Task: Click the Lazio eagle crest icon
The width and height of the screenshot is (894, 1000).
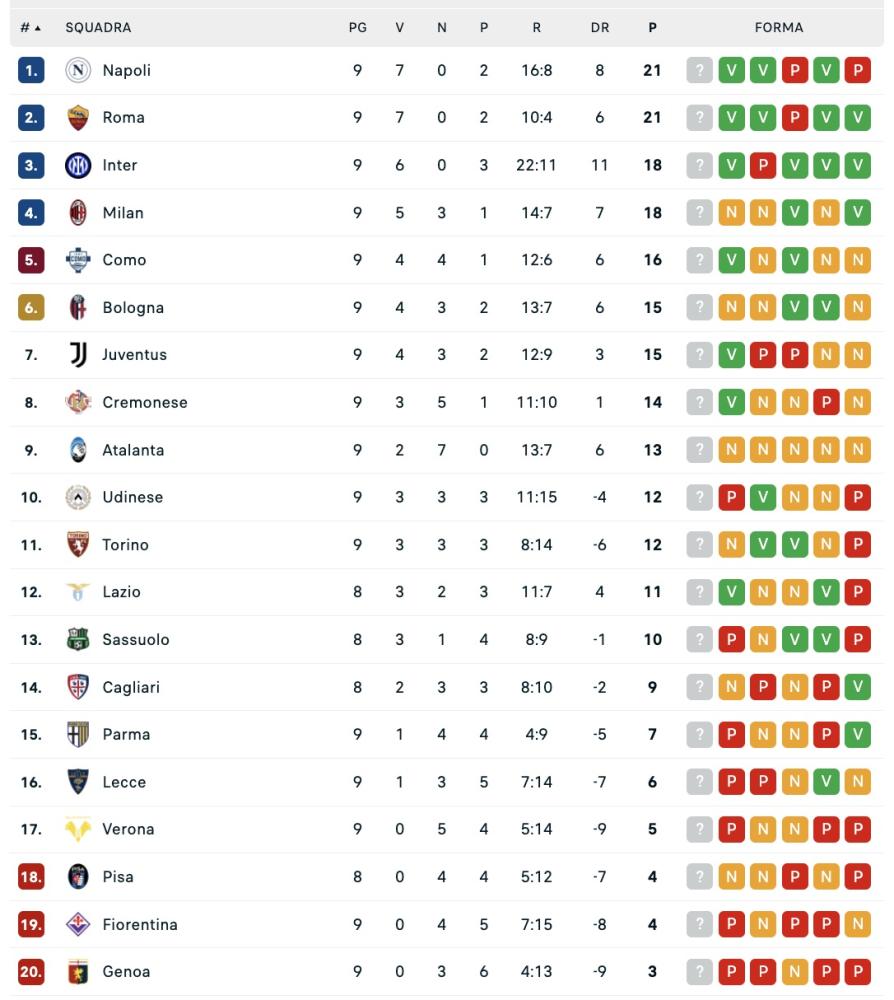Action: point(78,592)
